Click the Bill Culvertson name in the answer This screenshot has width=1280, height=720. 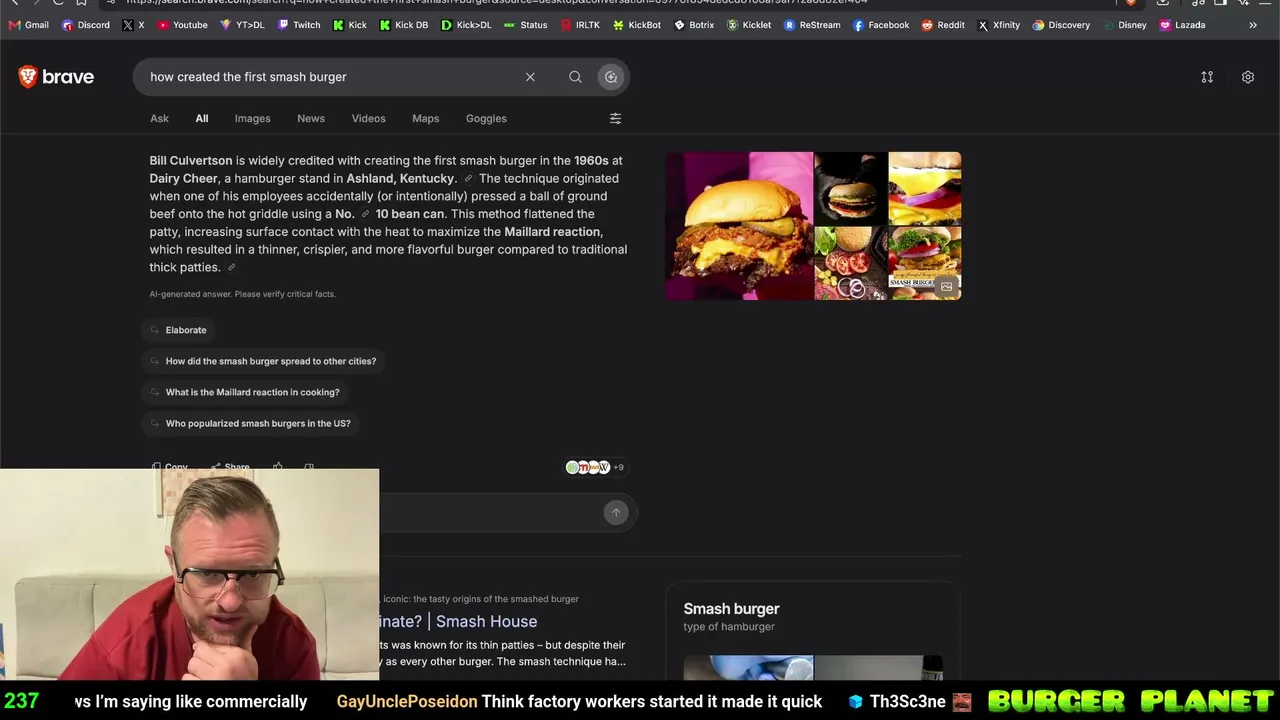click(191, 160)
